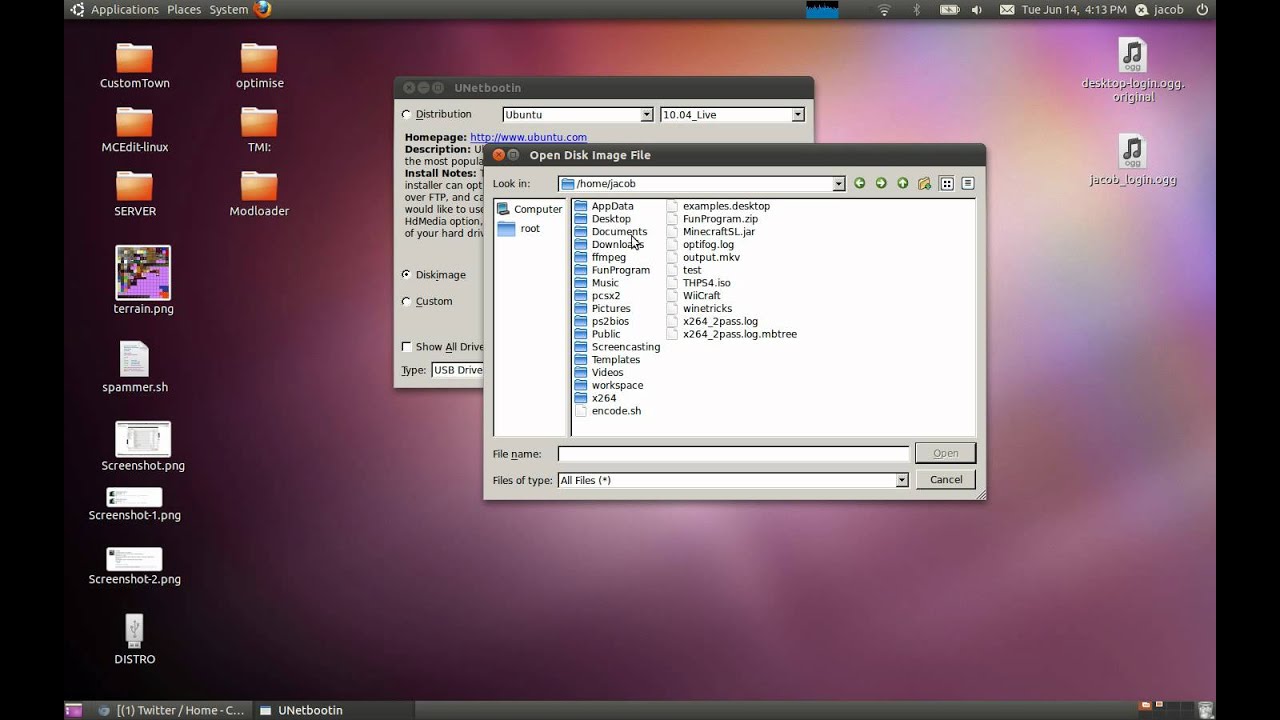Click the File name input field
Screen dimensions: 1280x720
point(733,453)
